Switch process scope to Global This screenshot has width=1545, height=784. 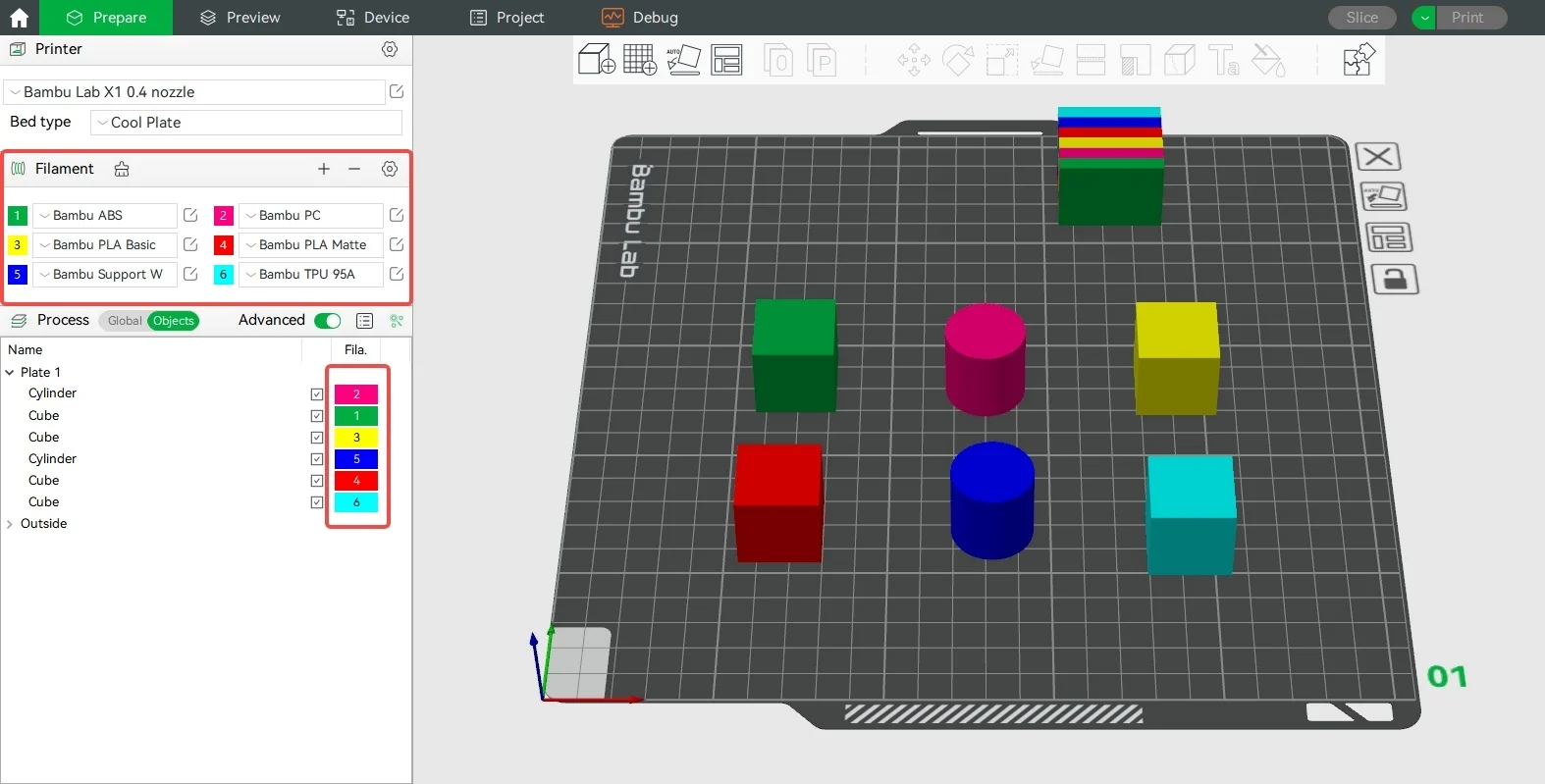point(125,321)
